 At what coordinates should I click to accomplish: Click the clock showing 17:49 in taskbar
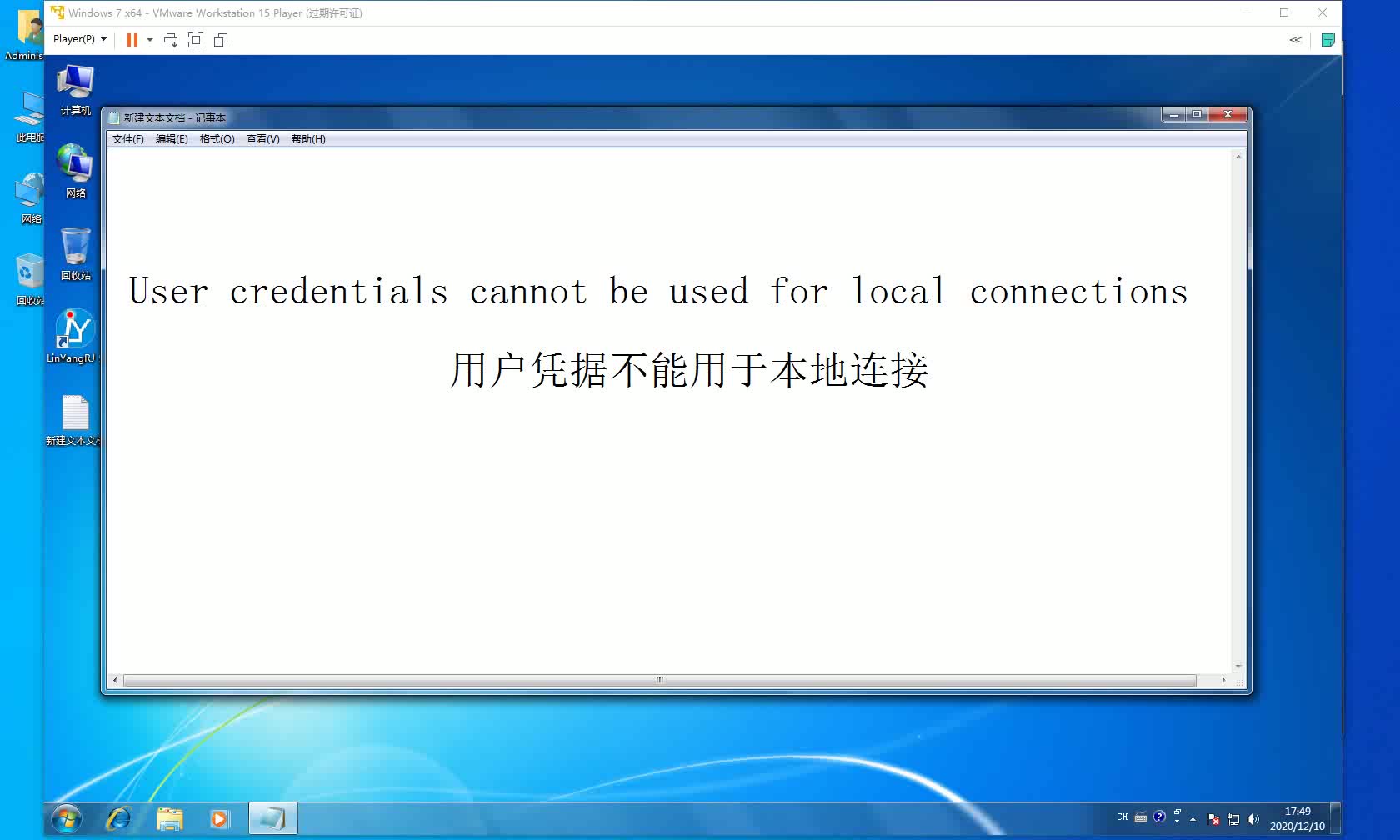click(1297, 819)
